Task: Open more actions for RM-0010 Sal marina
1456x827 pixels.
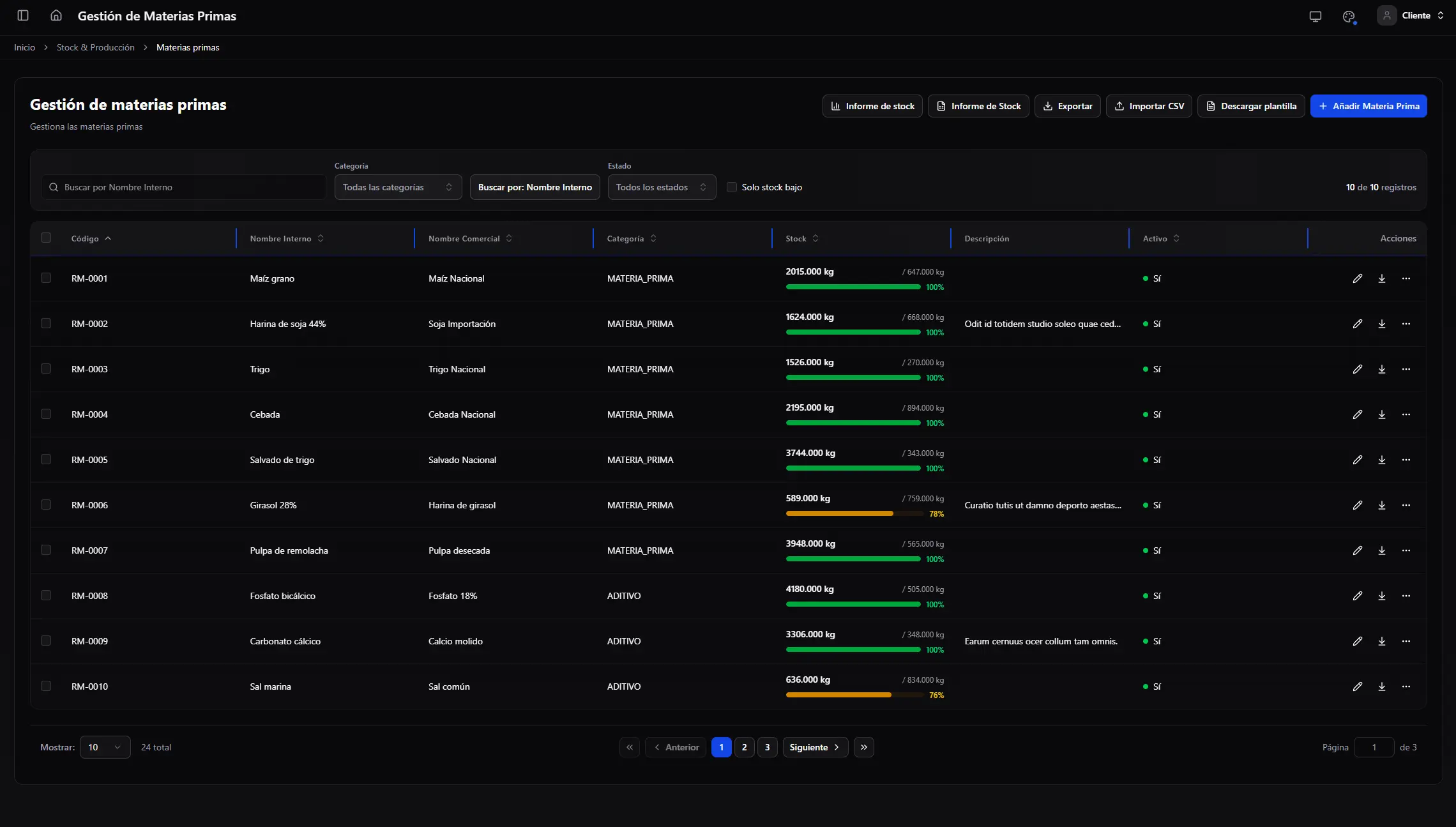Action: [1406, 687]
